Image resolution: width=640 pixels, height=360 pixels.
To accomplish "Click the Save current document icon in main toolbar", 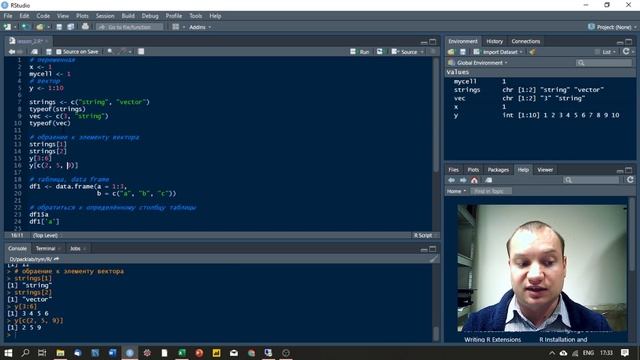I will (x=59, y=27).
